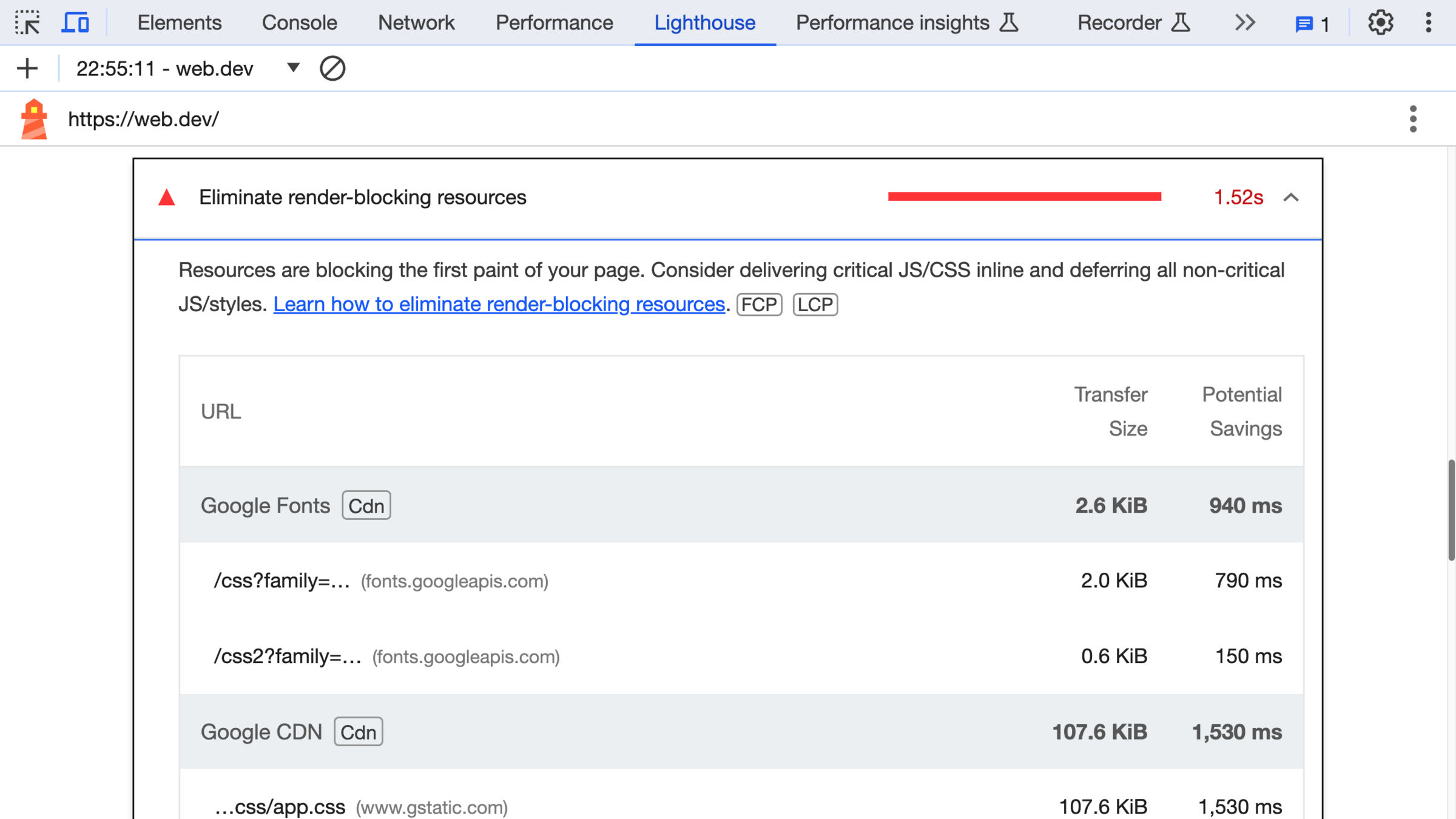Click the plus icon for new report
Viewport: 1456px width, 819px height.
27,69
